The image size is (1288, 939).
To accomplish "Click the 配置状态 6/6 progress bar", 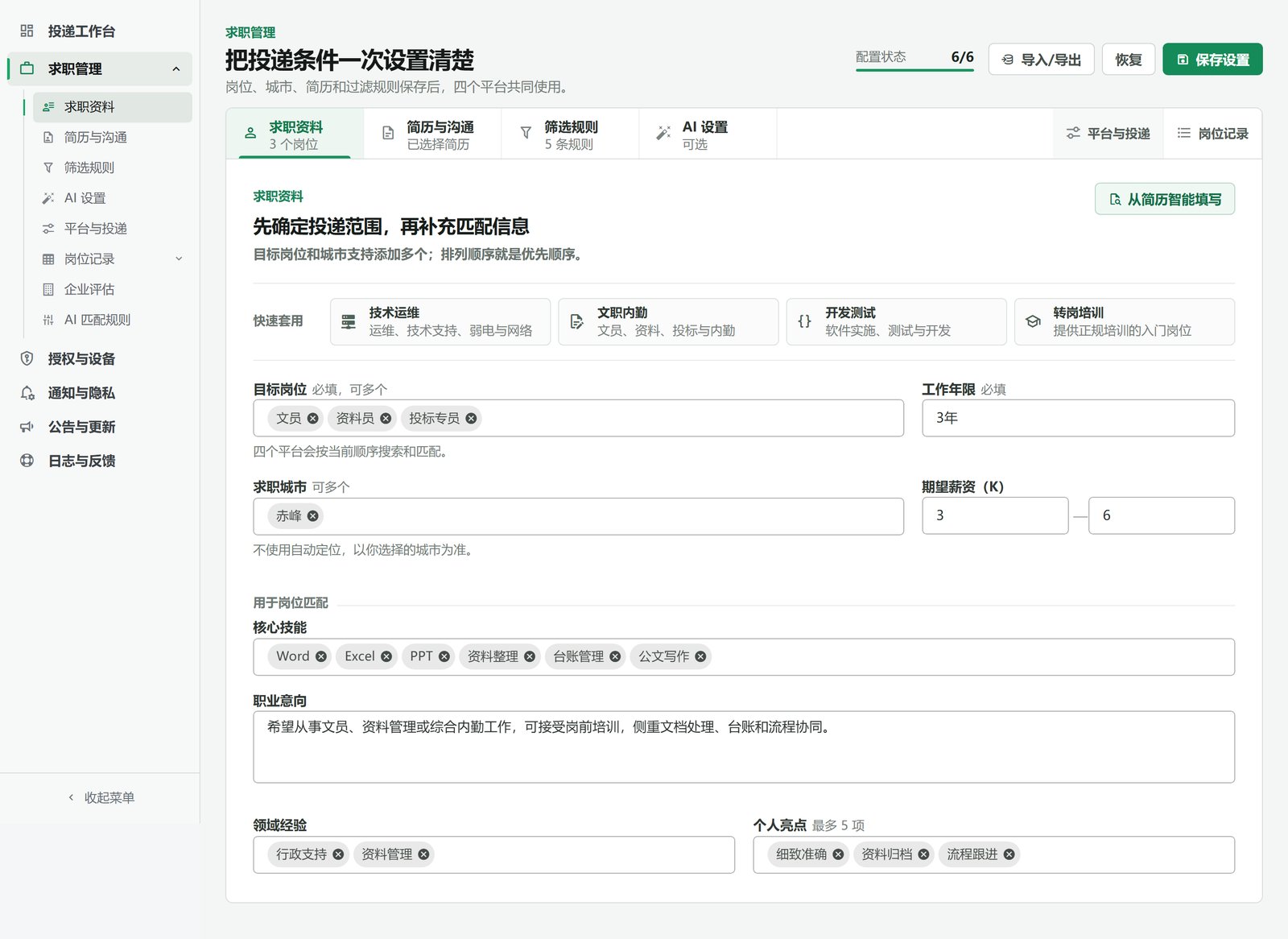I will (914, 70).
